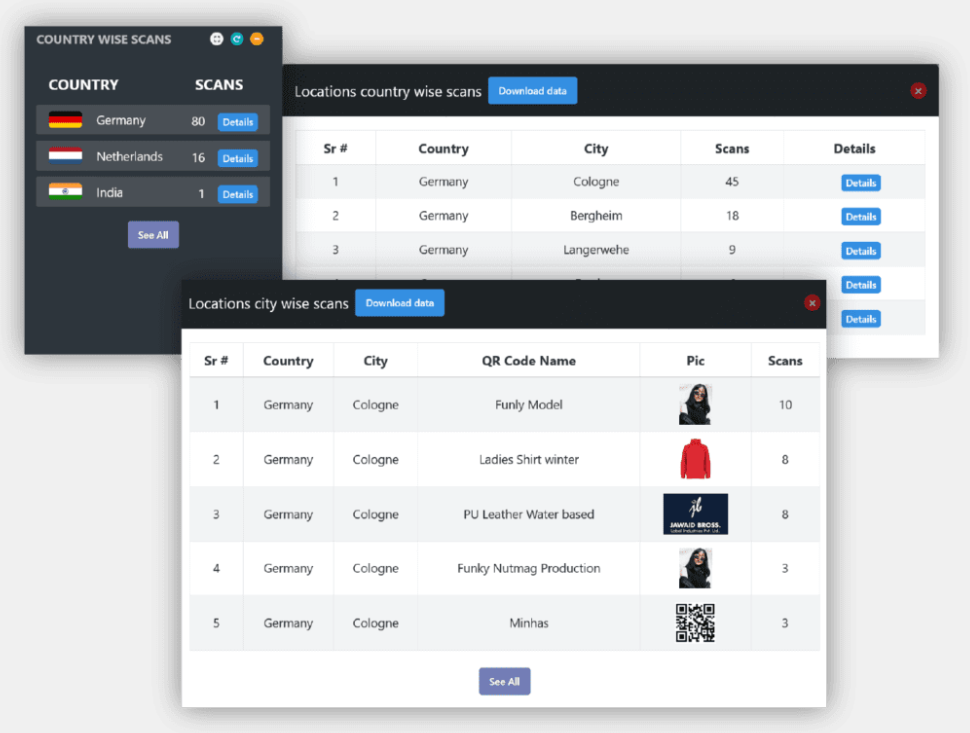The height and width of the screenshot is (733, 970).
Task: Collapse the panel with the orange minus icon
Action: [x=257, y=39]
